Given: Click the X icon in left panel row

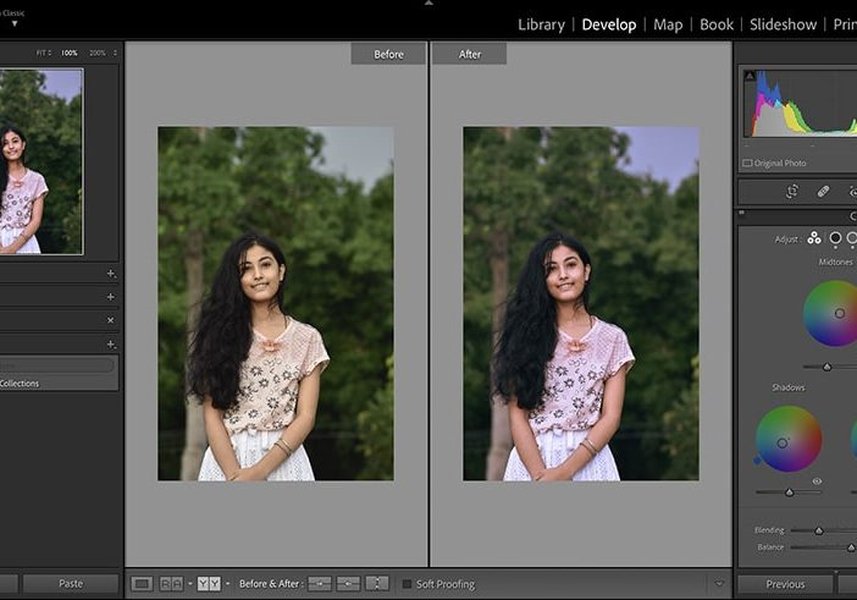Looking at the screenshot, I should pos(110,320).
